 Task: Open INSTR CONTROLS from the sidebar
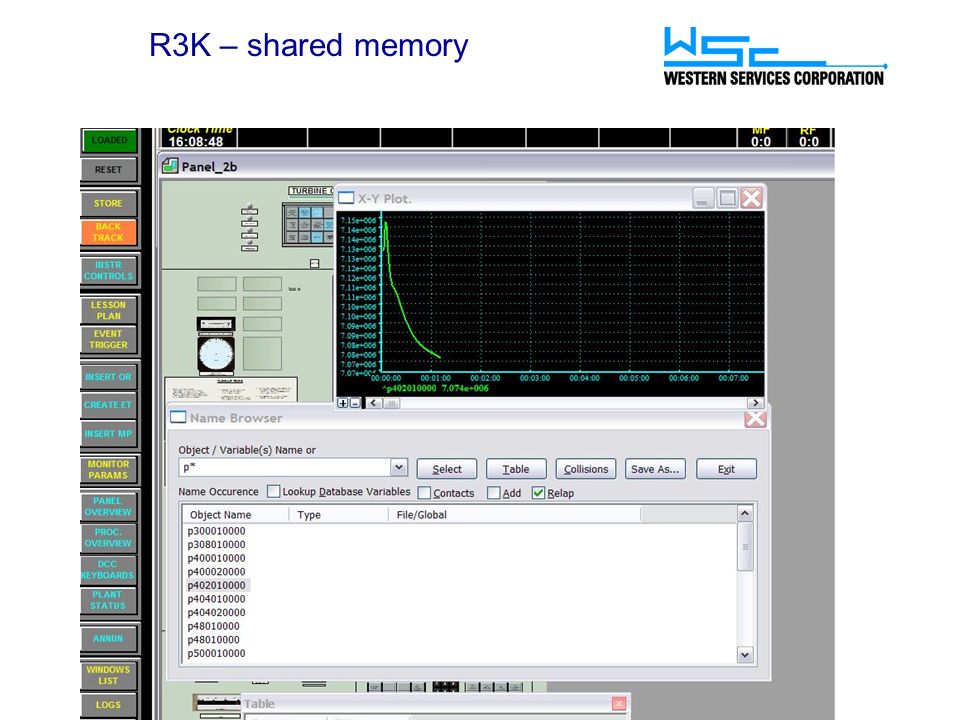(x=108, y=271)
